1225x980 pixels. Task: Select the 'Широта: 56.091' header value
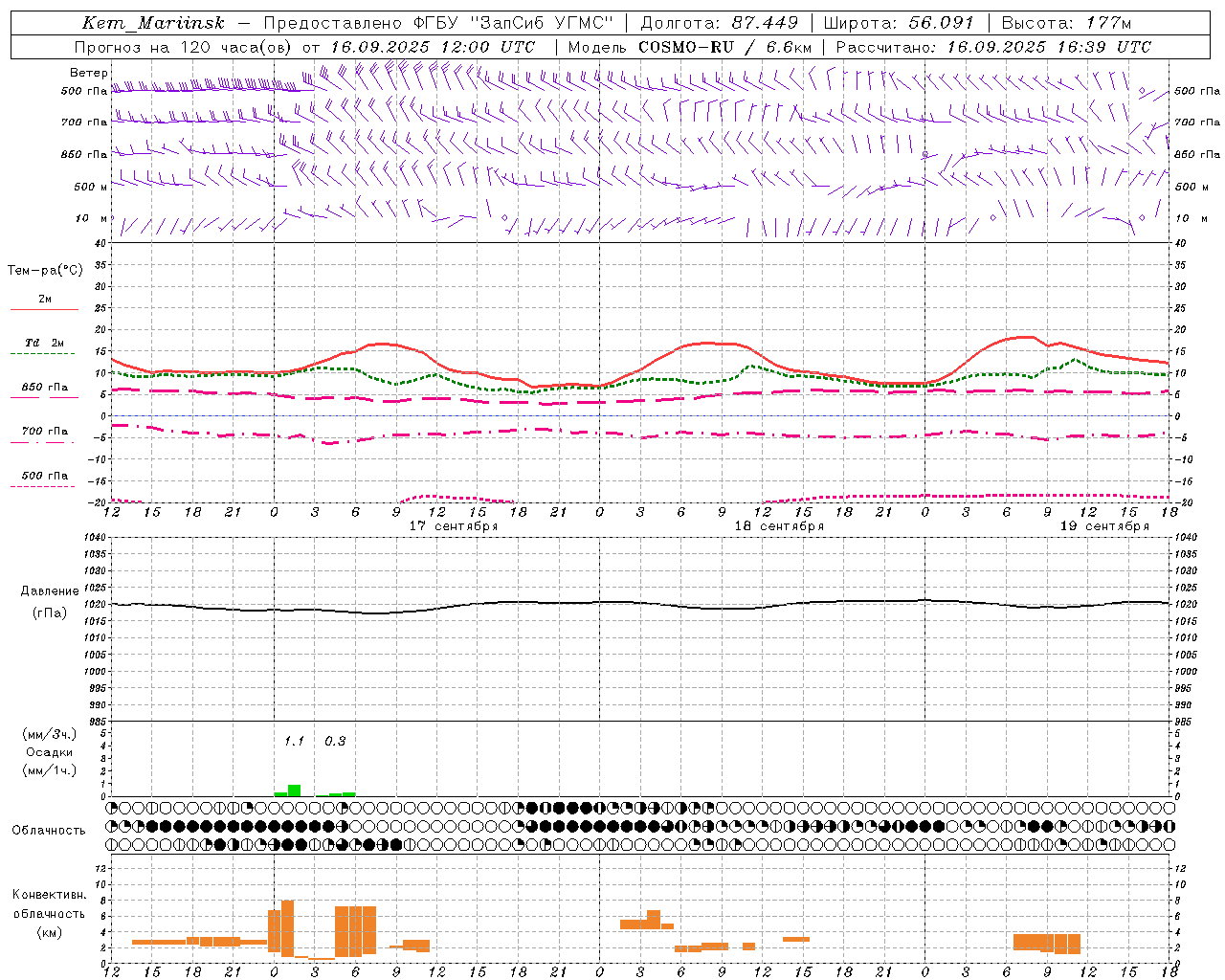tap(898, 23)
